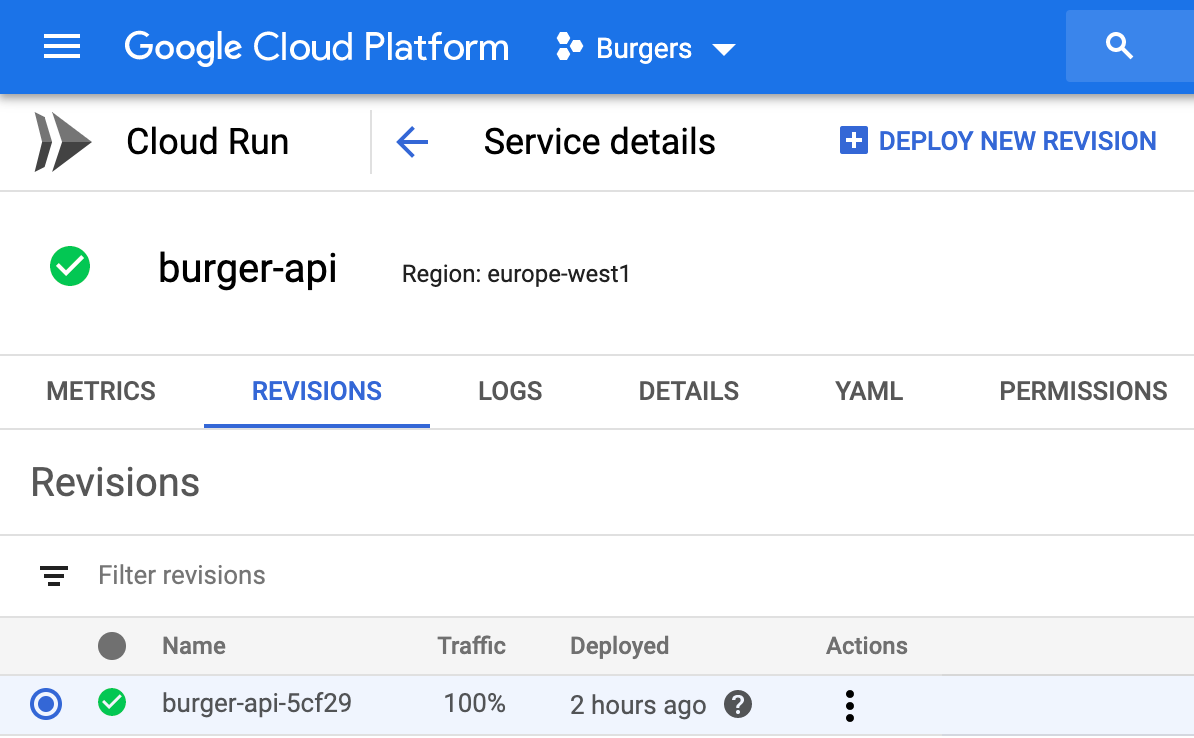The height and width of the screenshot is (738, 1194).
Task: Open the YAML tab
Action: 869,391
